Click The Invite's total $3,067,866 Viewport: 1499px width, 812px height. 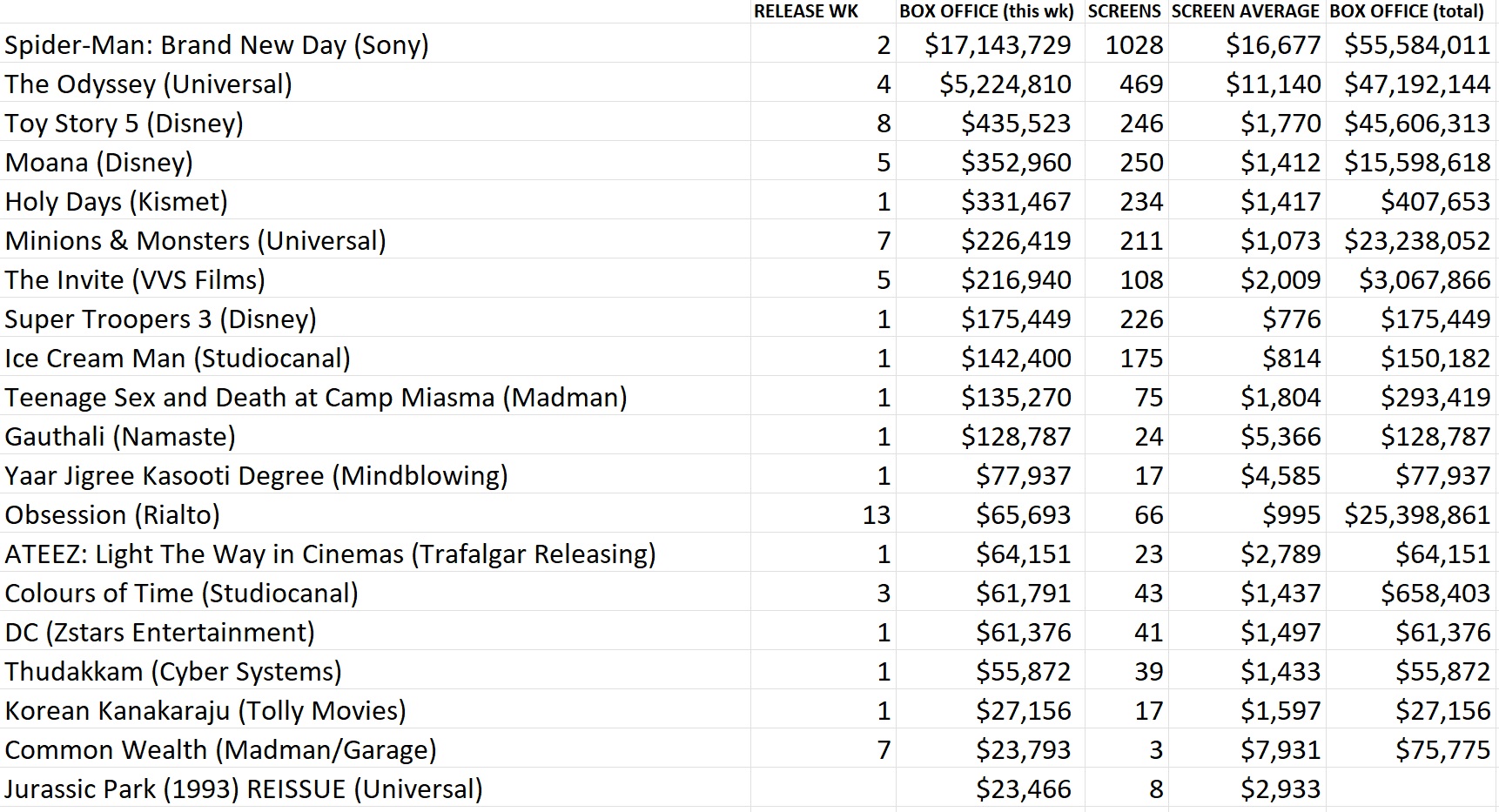pos(1425,280)
